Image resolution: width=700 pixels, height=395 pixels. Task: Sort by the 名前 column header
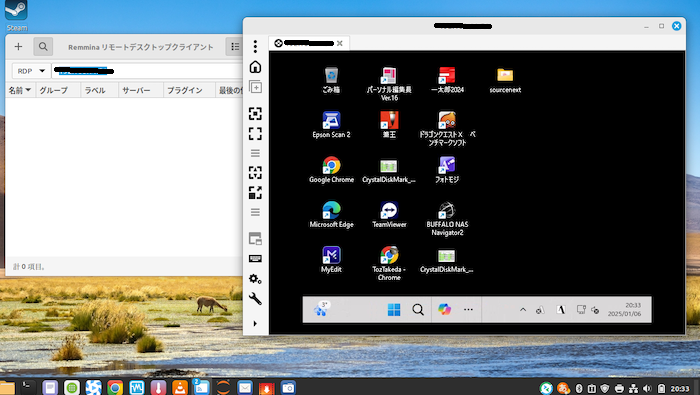point(20,90)
